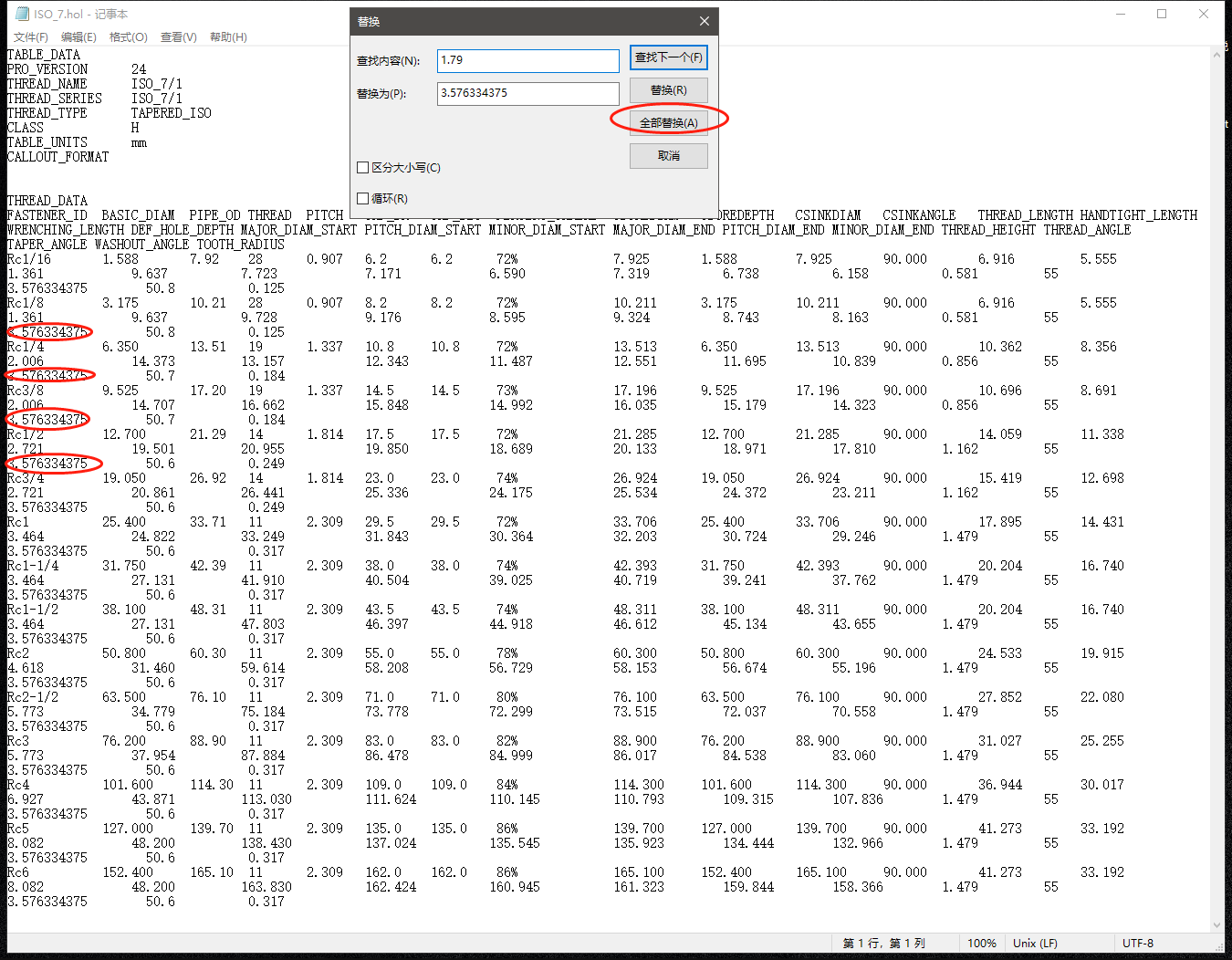This screenshot has width=1232, height=960.
Task: Click the TAPERED_ISO value
Action: [x=172, y=113]
